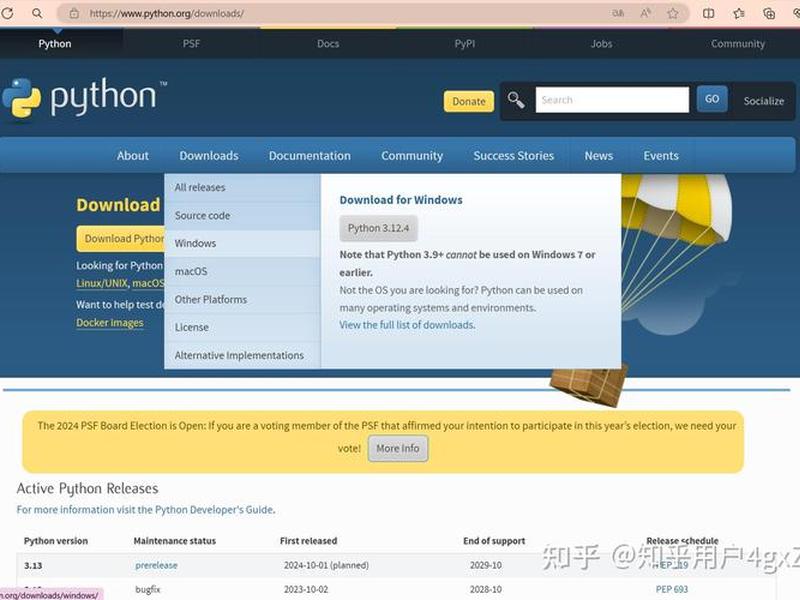Open the Downloads navigation menu
The width and height of the screenshot is (800, 600).
click(209, 156)
